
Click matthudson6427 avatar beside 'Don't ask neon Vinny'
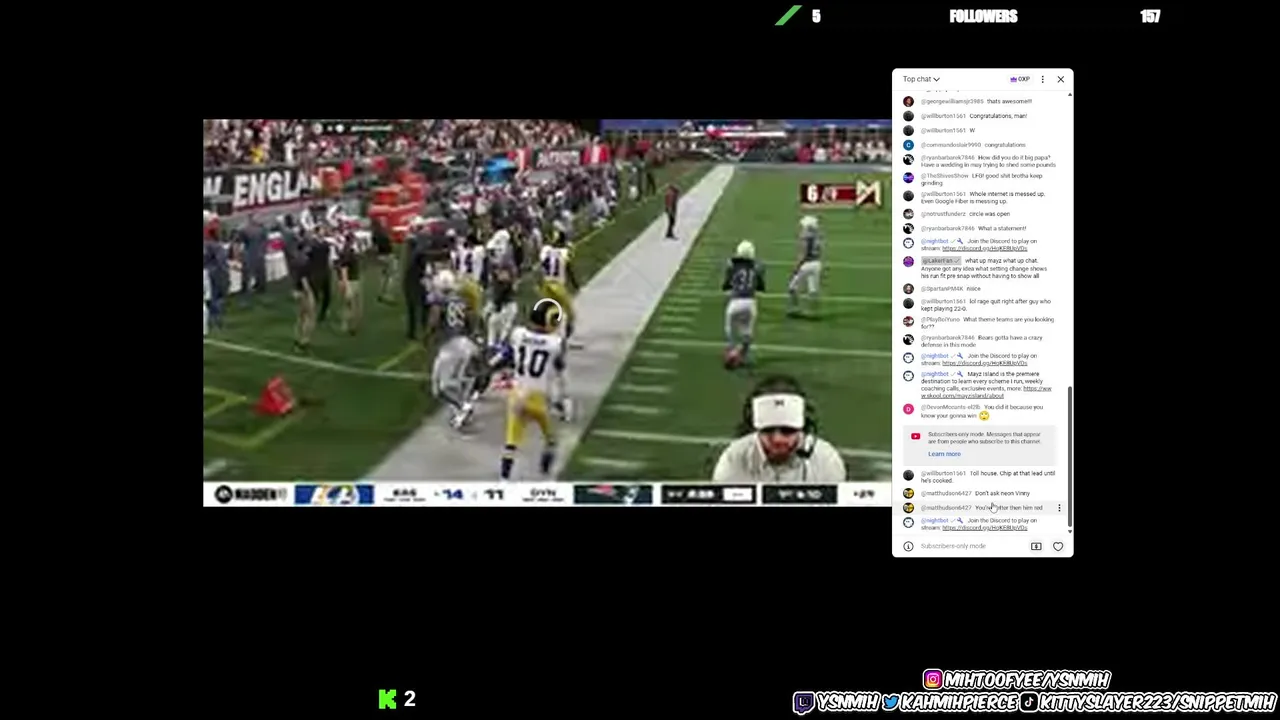coord(908,493)
